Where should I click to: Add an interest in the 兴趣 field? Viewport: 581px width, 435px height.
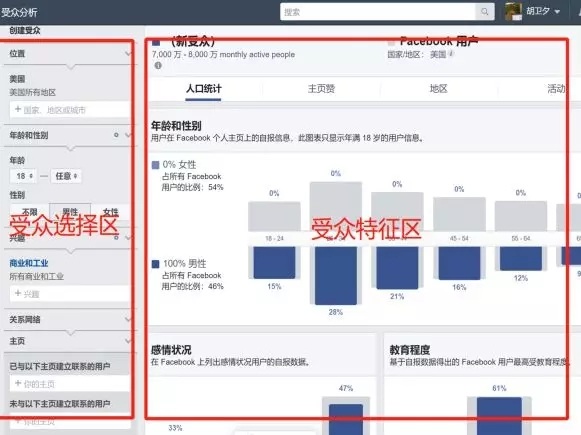(70, 294)
